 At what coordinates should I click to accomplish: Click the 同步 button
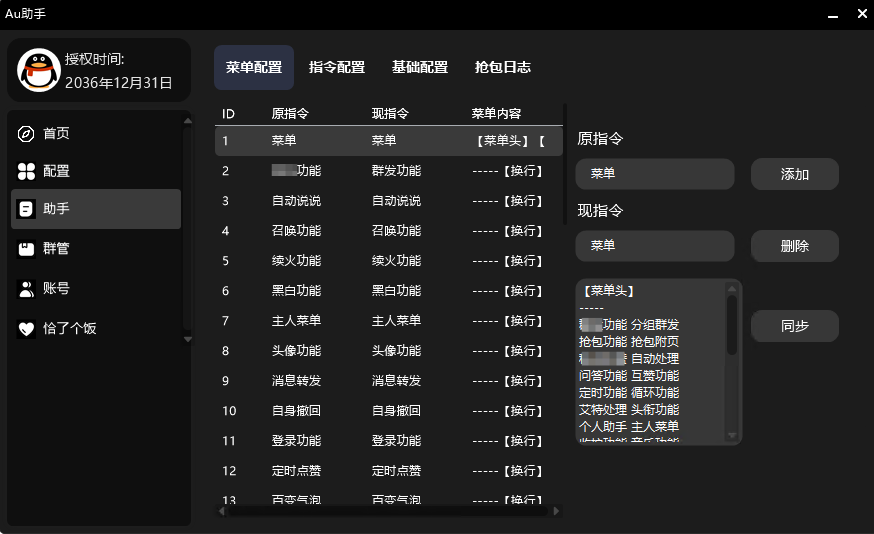[795, 326]
